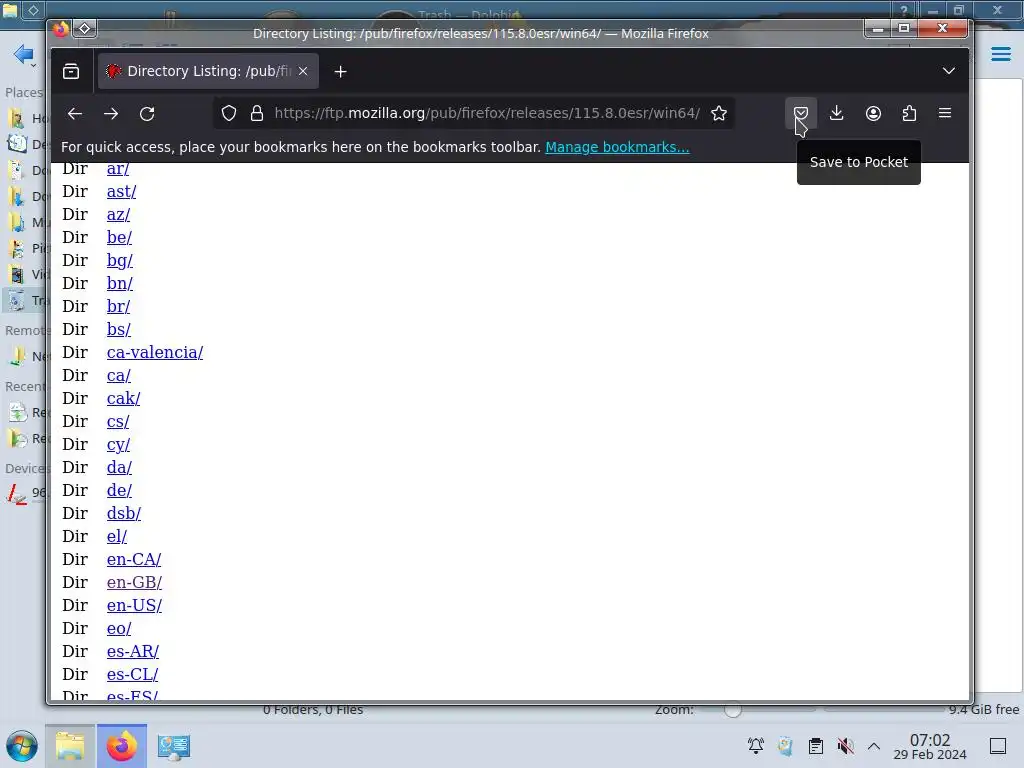Image resolution: width=1024 pixels, height=768 pixels.
Task: Open the el/ directory
Action: pos(117,537)
